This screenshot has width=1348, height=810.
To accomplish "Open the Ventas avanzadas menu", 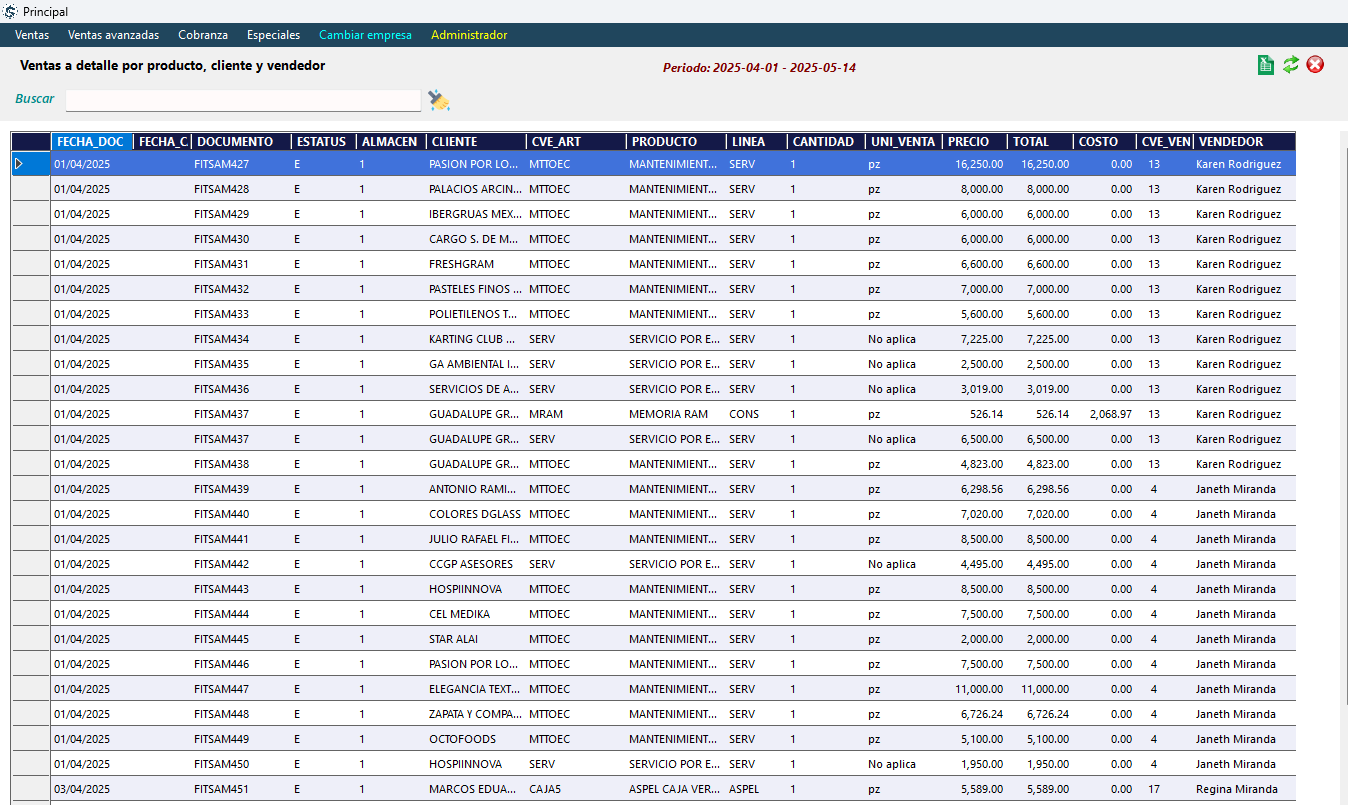I will pos(113,35).
